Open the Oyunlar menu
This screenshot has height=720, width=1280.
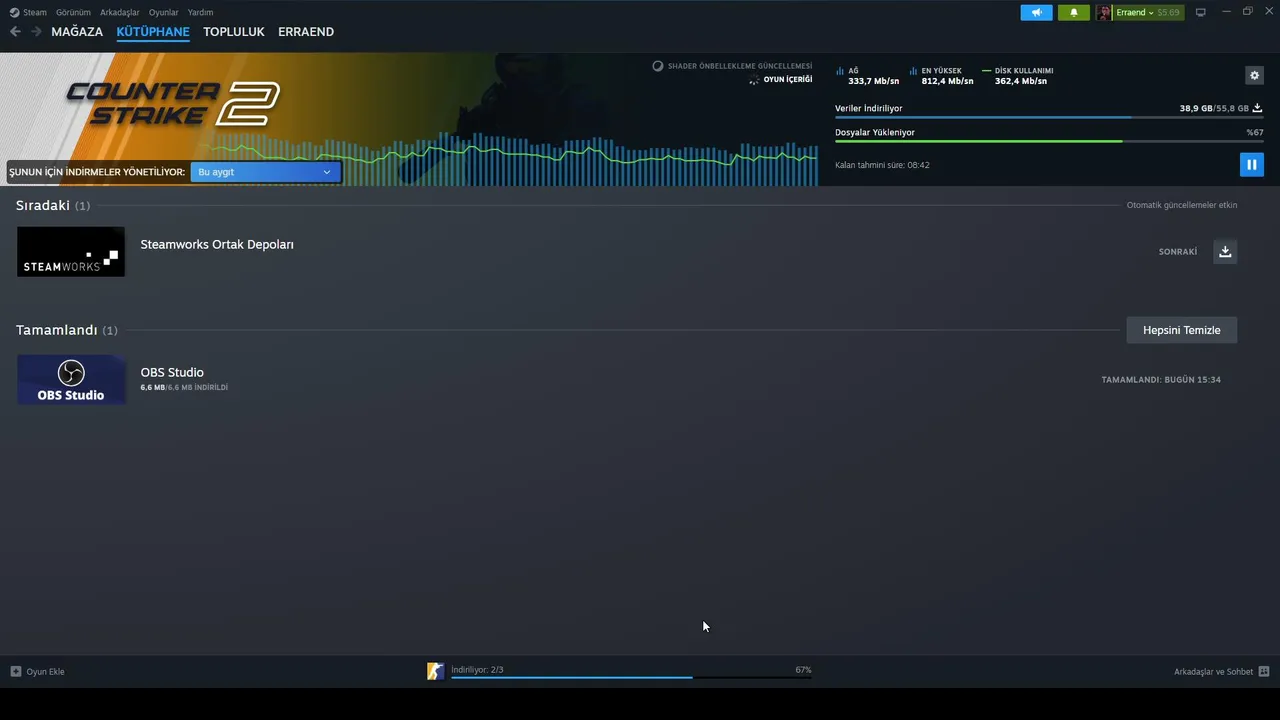[164, 13]
